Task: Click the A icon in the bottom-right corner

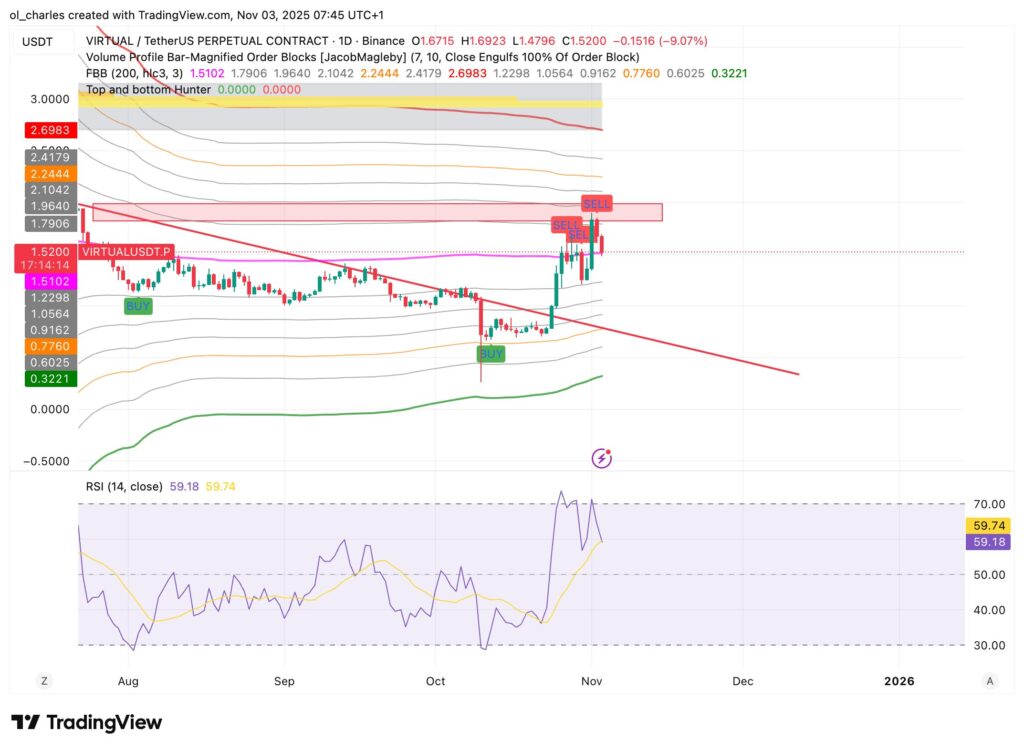Action: 989,680
